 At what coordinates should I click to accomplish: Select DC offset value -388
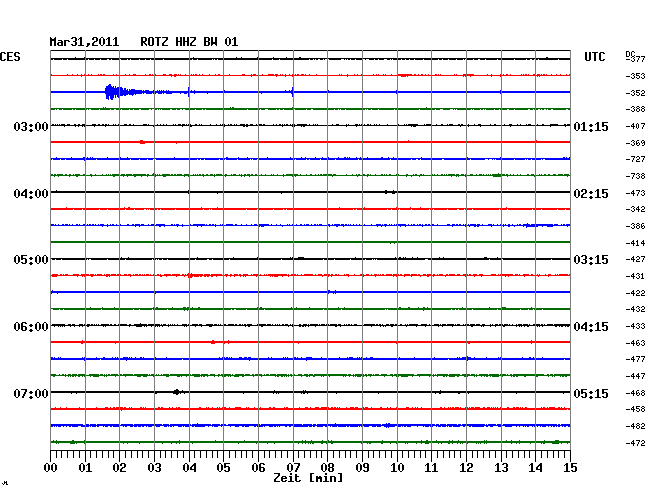click(x=636, y=109)
